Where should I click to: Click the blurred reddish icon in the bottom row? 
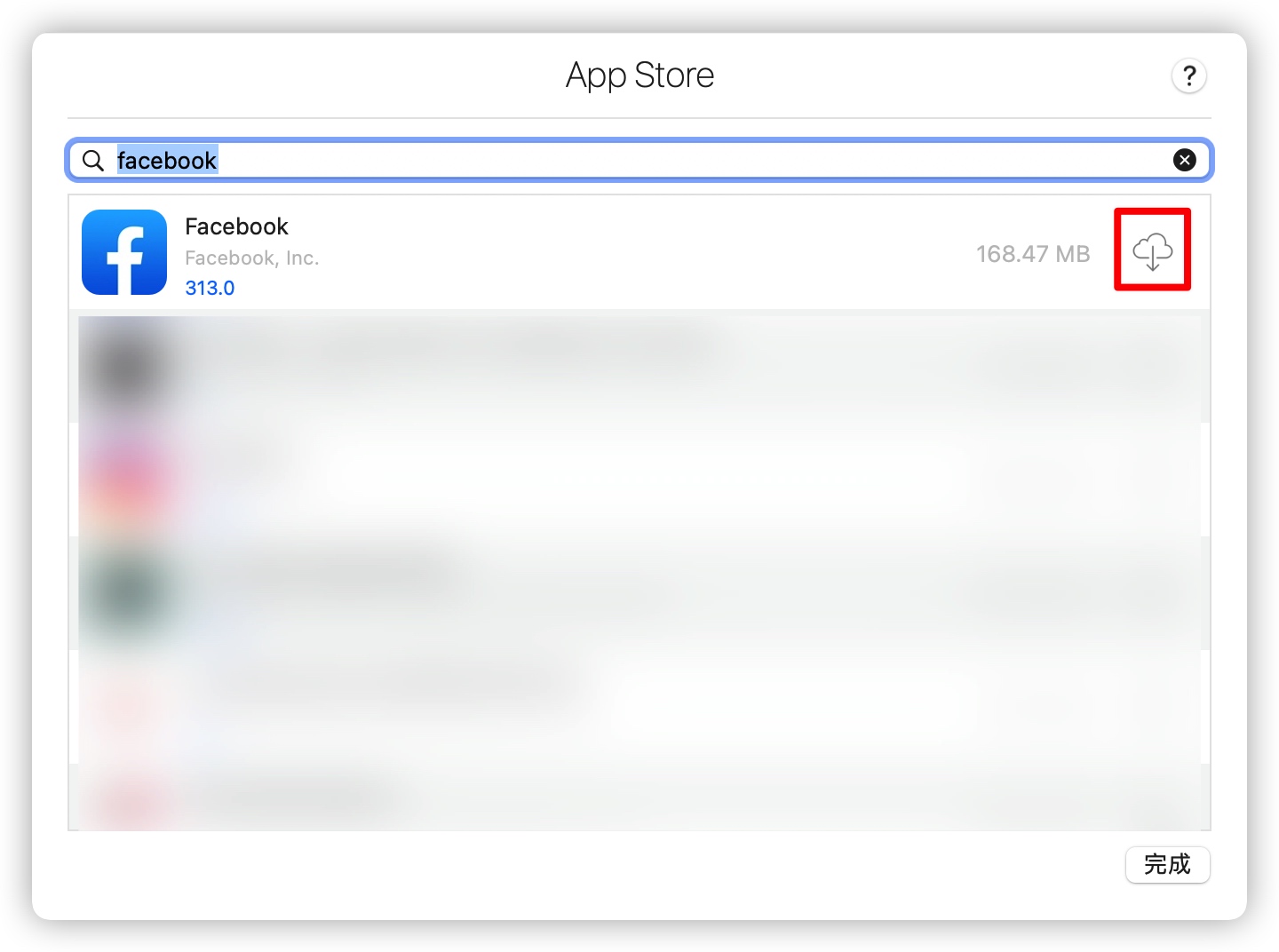[x=124, y=804]
